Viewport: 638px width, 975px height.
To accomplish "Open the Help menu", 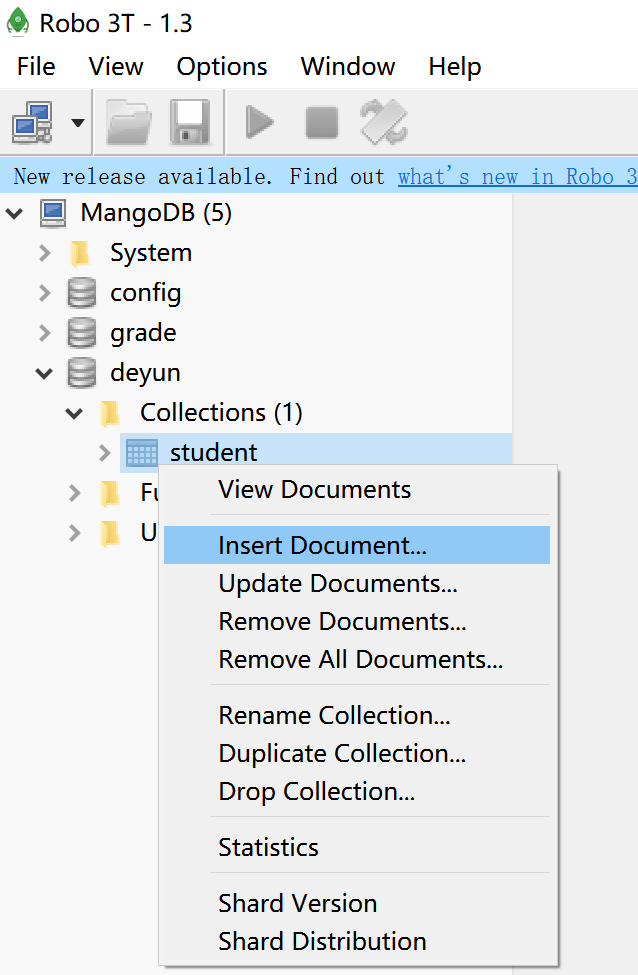I will 455,67.
